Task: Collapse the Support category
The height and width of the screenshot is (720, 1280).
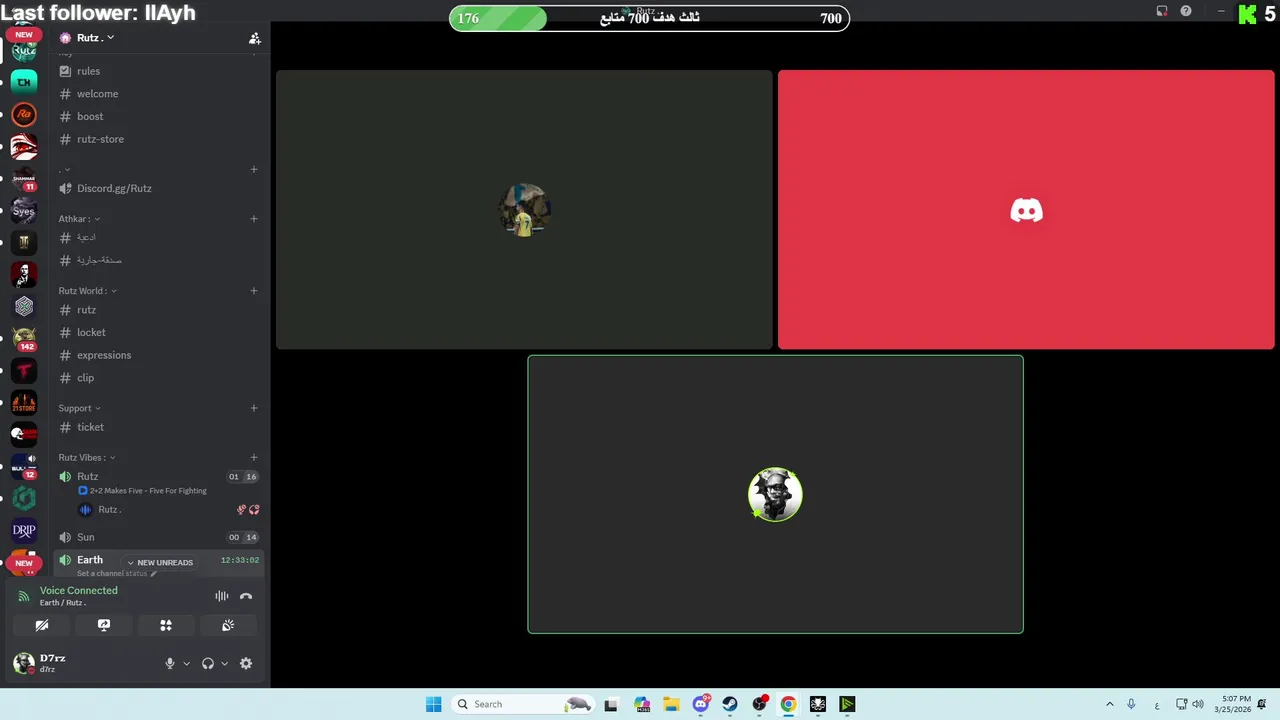Action: 79,408
